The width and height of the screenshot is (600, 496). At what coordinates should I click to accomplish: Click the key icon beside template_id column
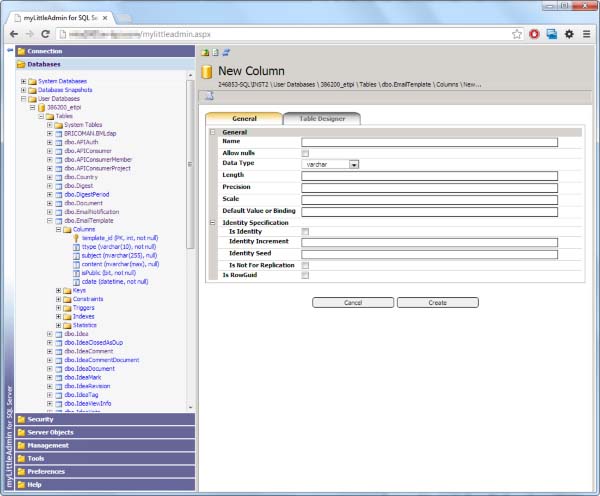[x=76, y=238]
